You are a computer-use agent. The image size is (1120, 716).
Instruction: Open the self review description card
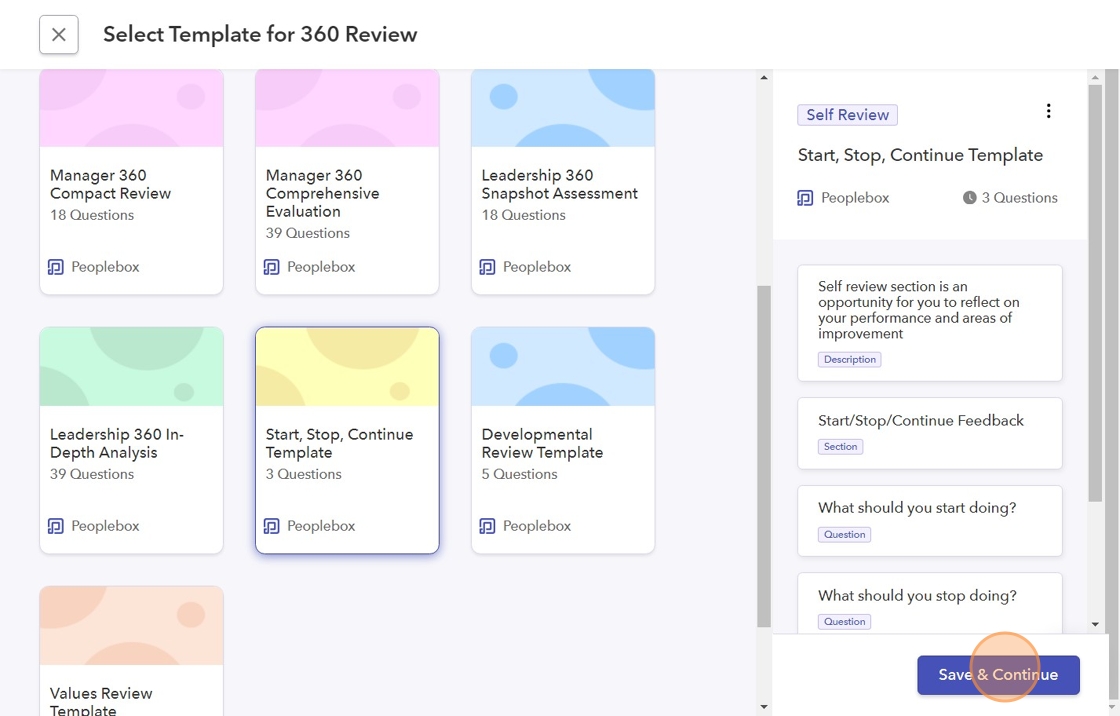pos(929,322)
